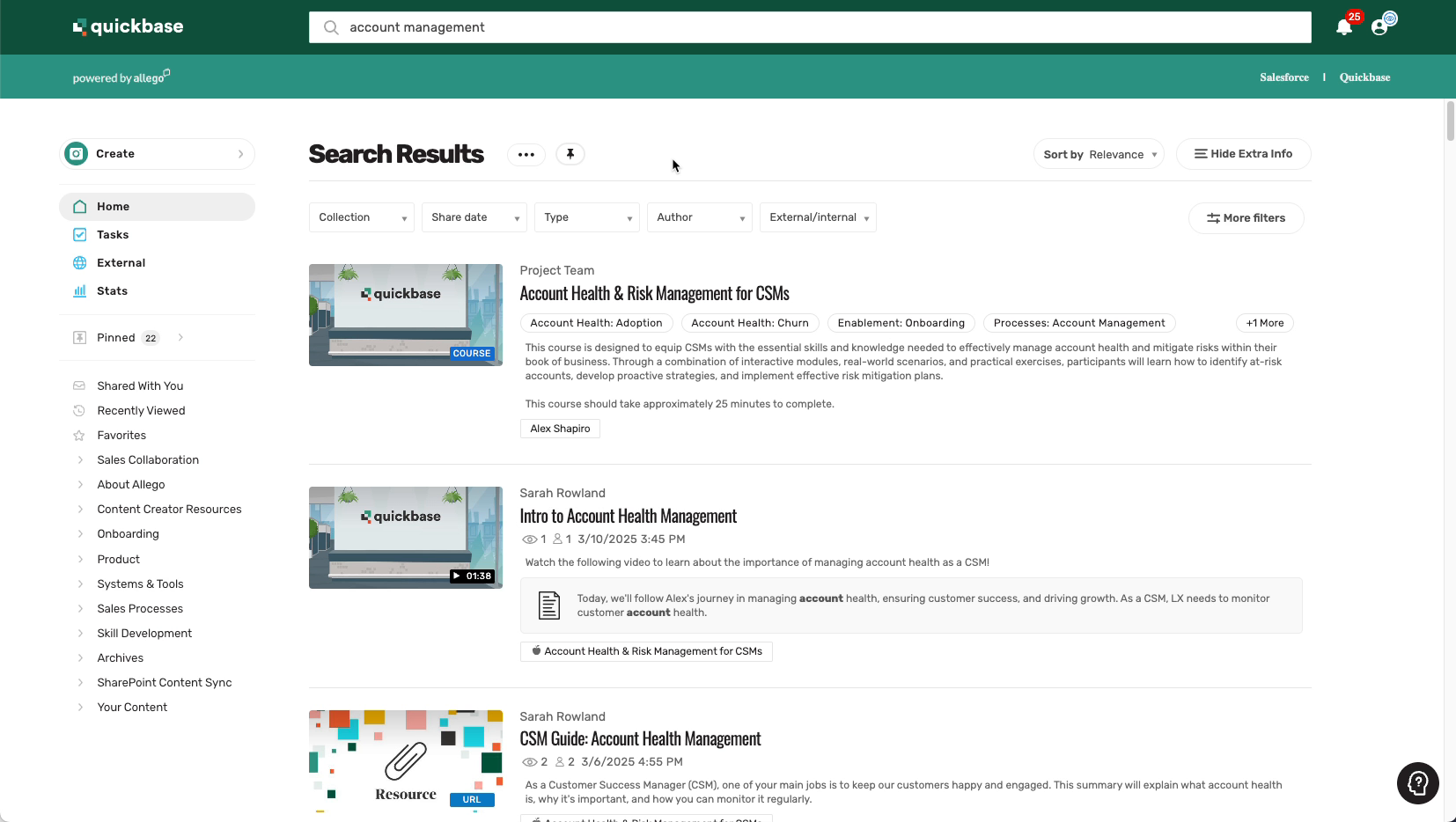The image size is (1456, 822).
Task: Click the Alex Shapiro tag
Action: [560, 429]
